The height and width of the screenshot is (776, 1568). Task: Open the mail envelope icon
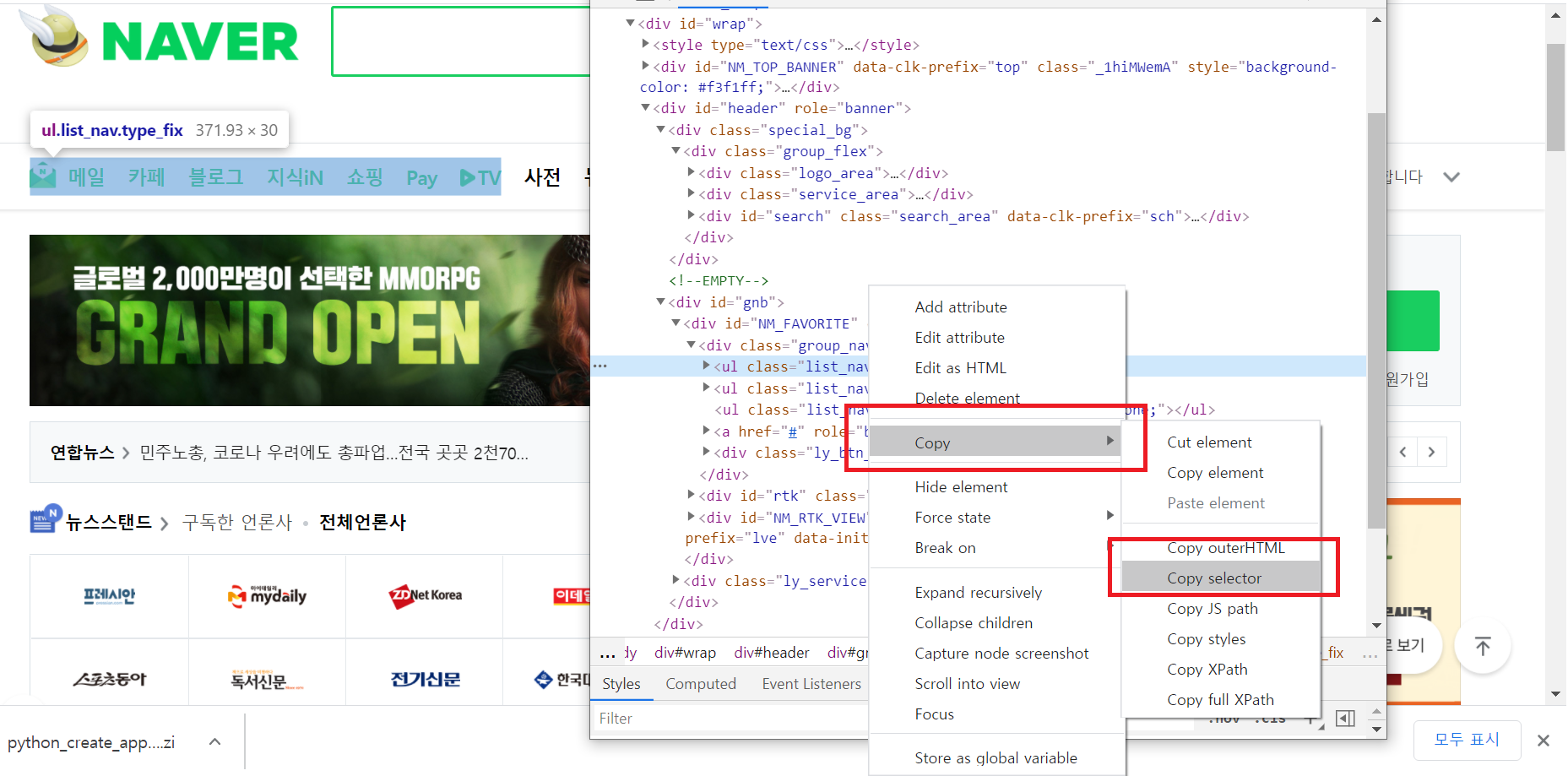[43, 176]
